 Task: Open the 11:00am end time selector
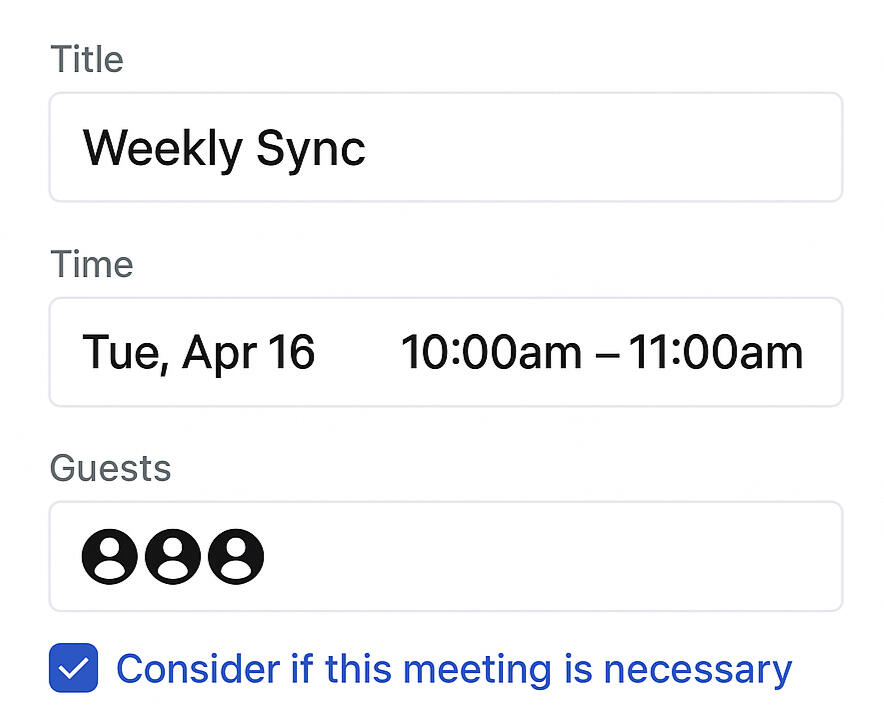click(716, 352)
